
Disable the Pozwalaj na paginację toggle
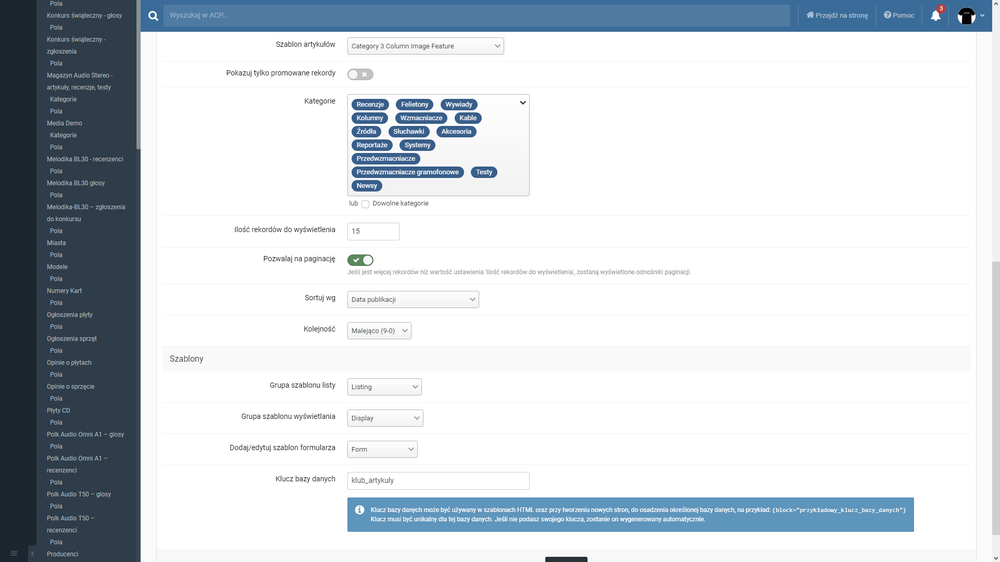point(360,260)
